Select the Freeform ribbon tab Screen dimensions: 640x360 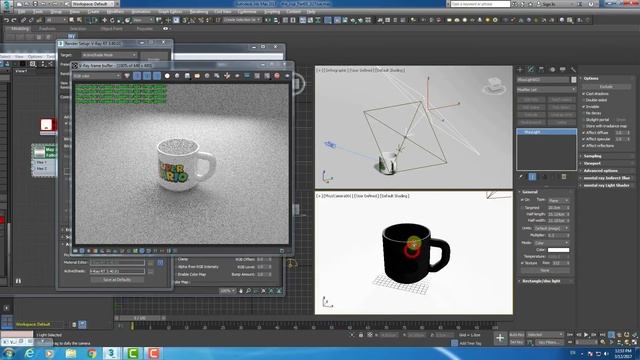point(47,29)
